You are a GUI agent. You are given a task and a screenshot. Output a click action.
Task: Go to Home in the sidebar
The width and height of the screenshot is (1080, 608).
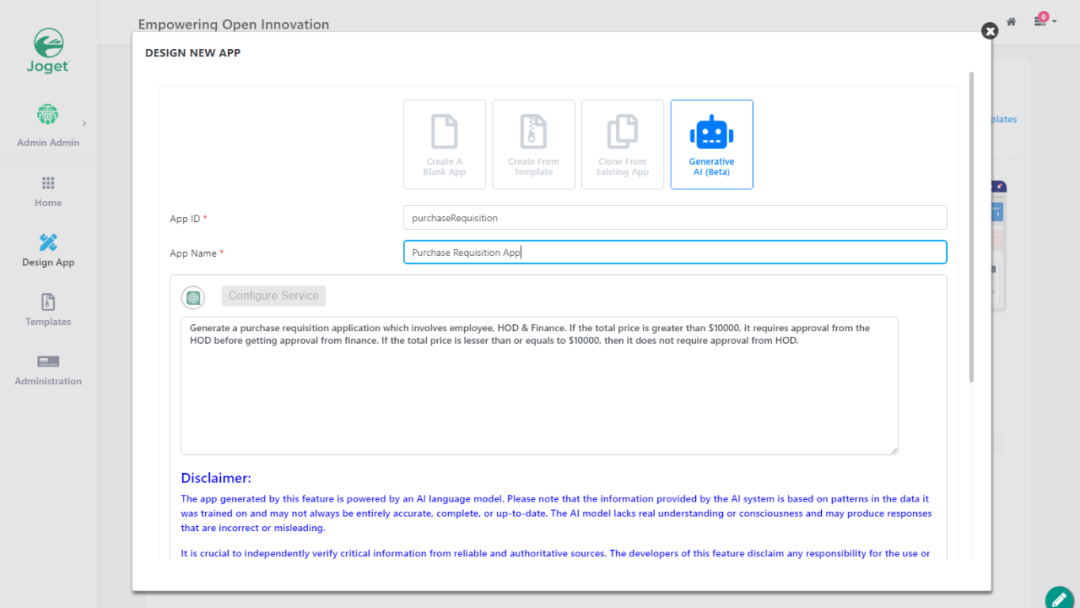pyautogui.click(x=48, y=191)
